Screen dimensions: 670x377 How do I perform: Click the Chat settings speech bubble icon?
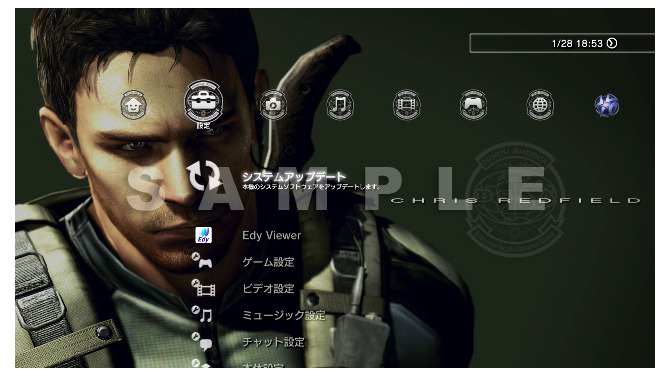(x=202, y=342)
